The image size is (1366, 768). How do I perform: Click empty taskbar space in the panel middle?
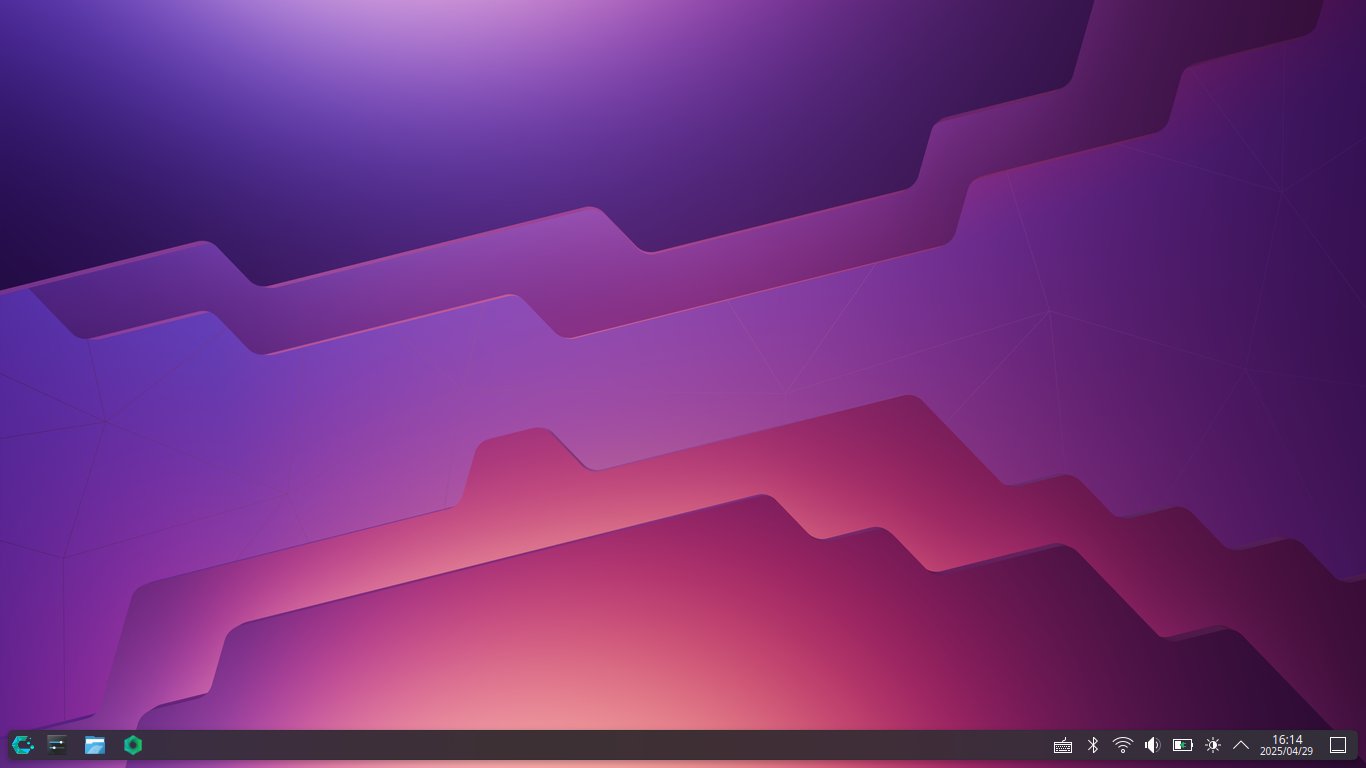click(600, 745)
